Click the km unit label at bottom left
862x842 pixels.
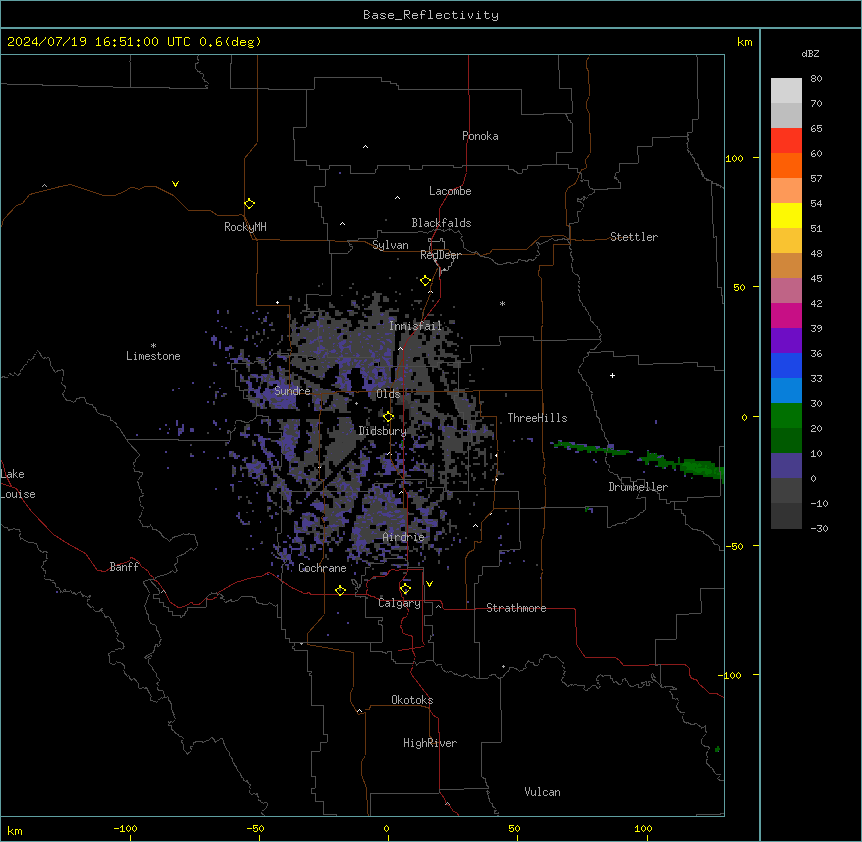pyautogui.click(x=14, y=830)
